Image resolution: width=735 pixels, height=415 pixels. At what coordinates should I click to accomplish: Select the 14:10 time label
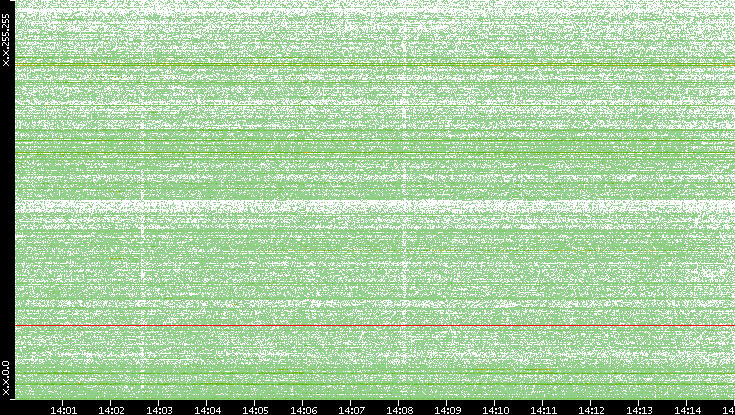(496, 410)
